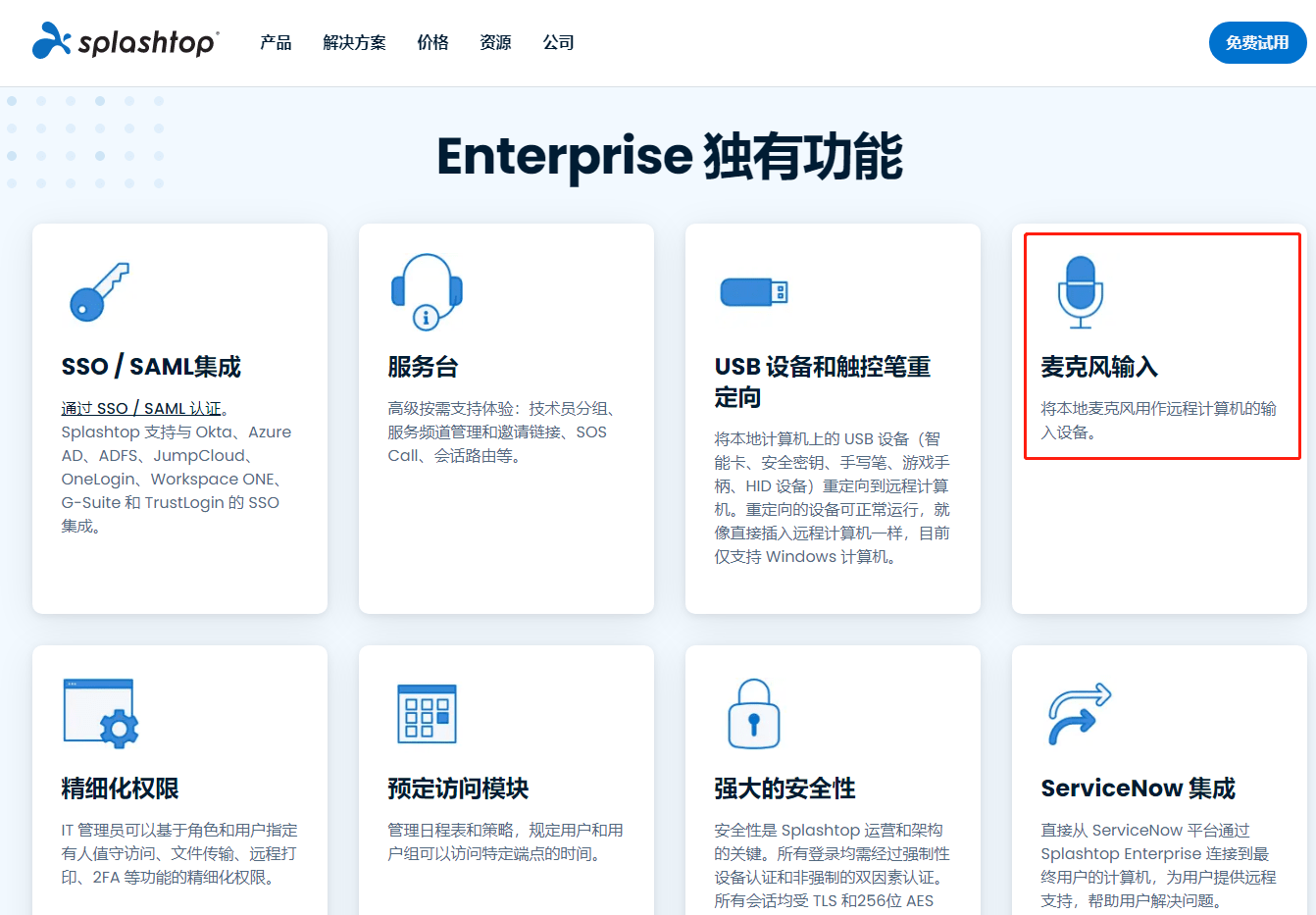Open the 公司 menu
1316x915 pixels.
(x=558, y=42)
